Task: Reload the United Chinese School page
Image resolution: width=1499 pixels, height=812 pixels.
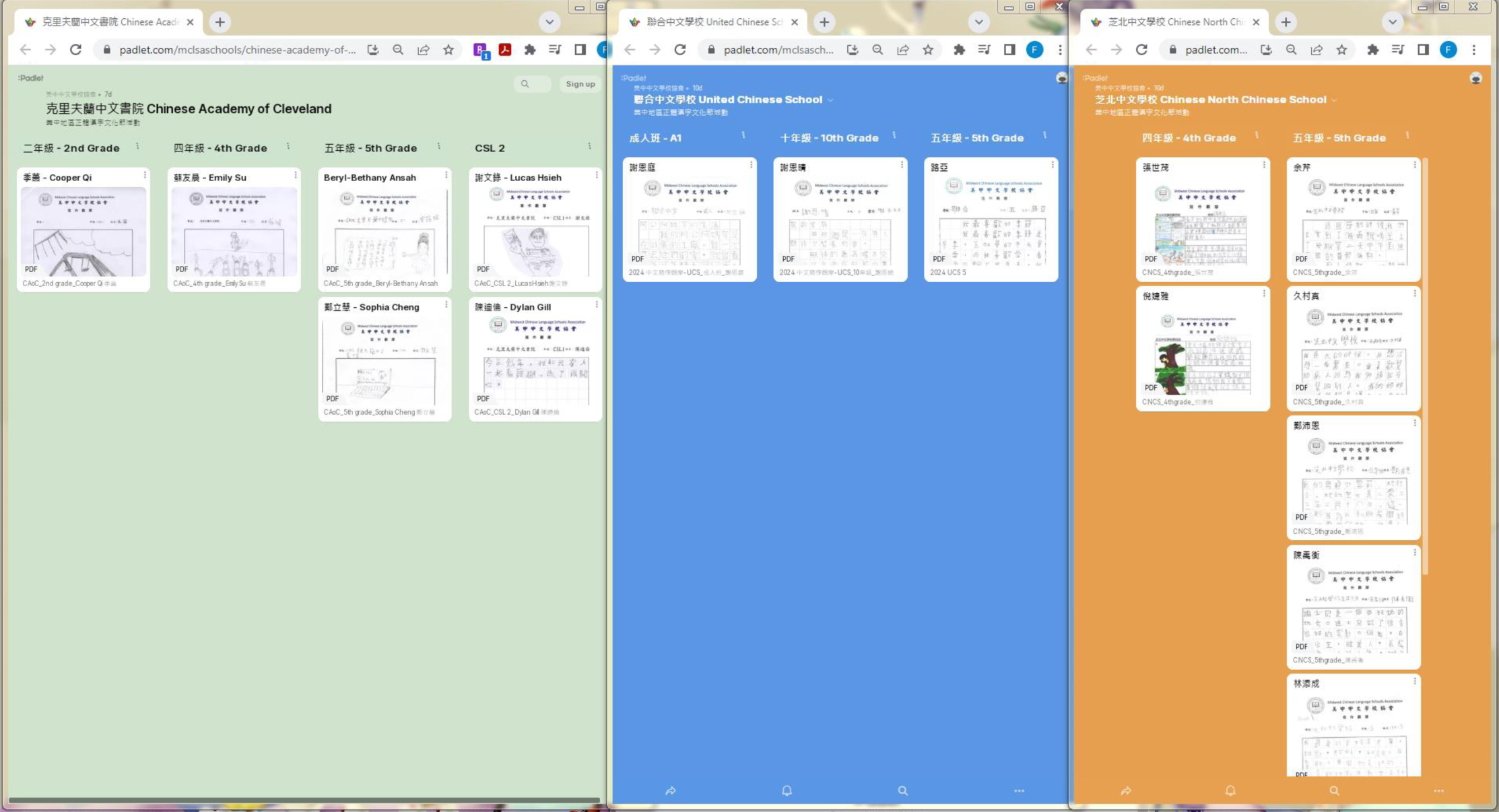Action: pos(680,50)
